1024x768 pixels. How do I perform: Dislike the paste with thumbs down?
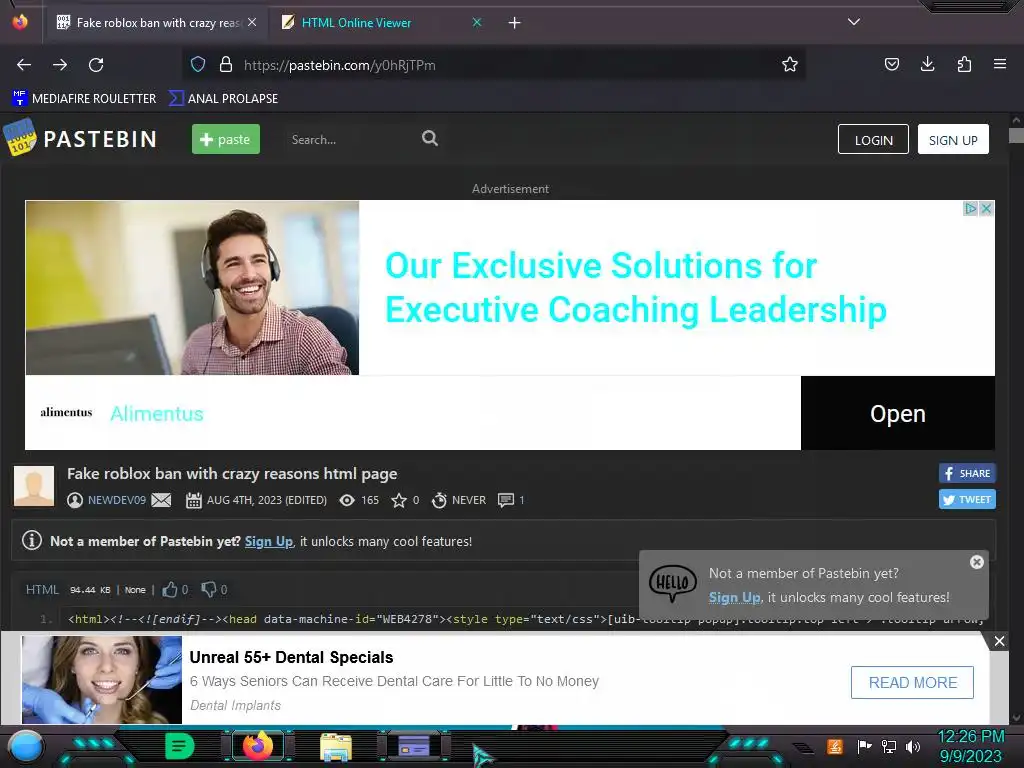[208, 590]
